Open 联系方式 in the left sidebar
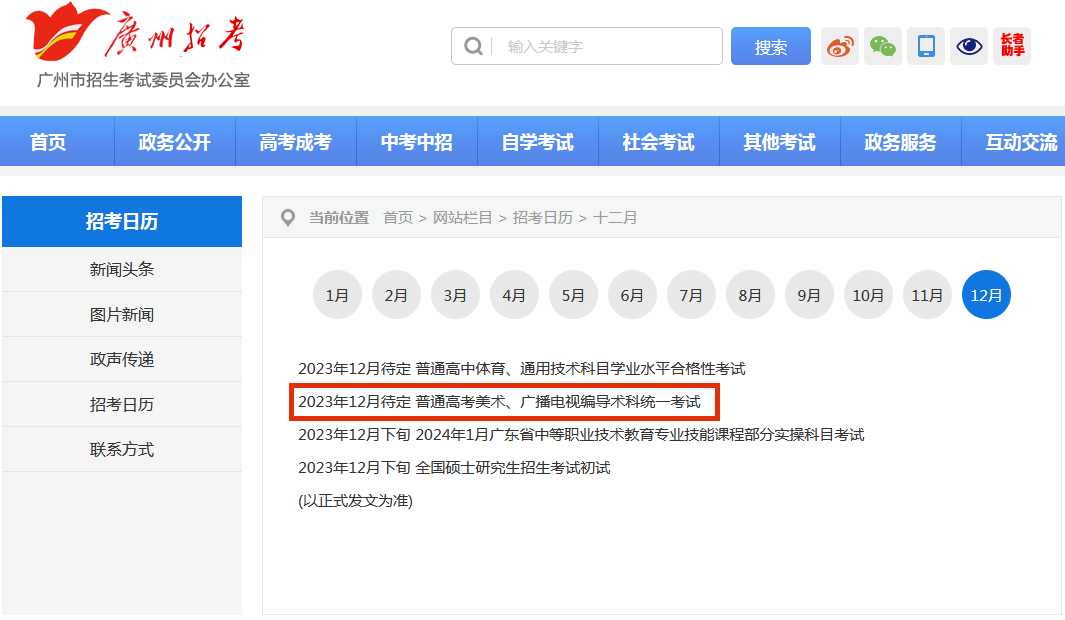 [122, 449]
